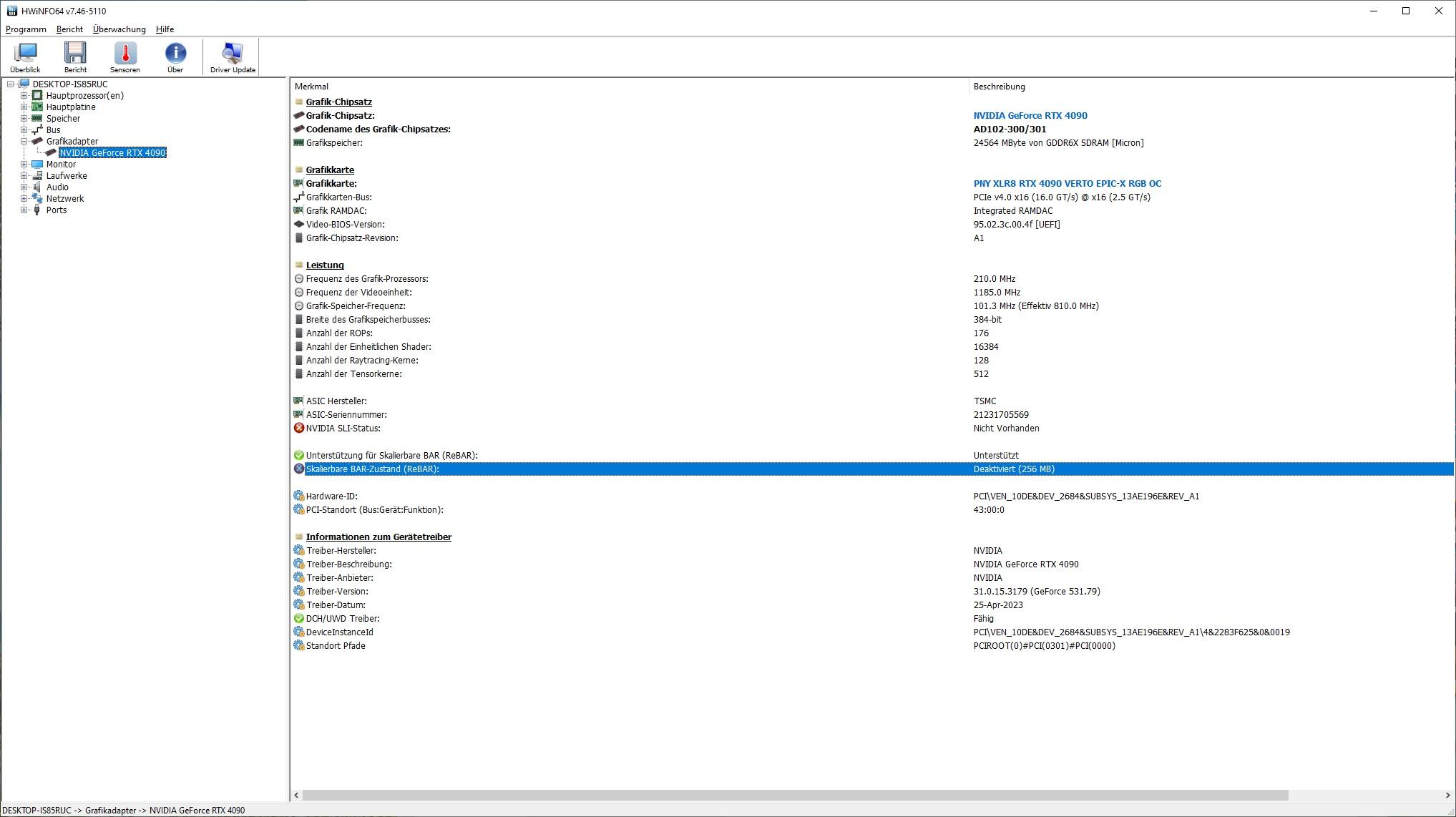Screen dimensions: 1456x817
Task: Expand the Speicher tree node
Action: [24, 119]
